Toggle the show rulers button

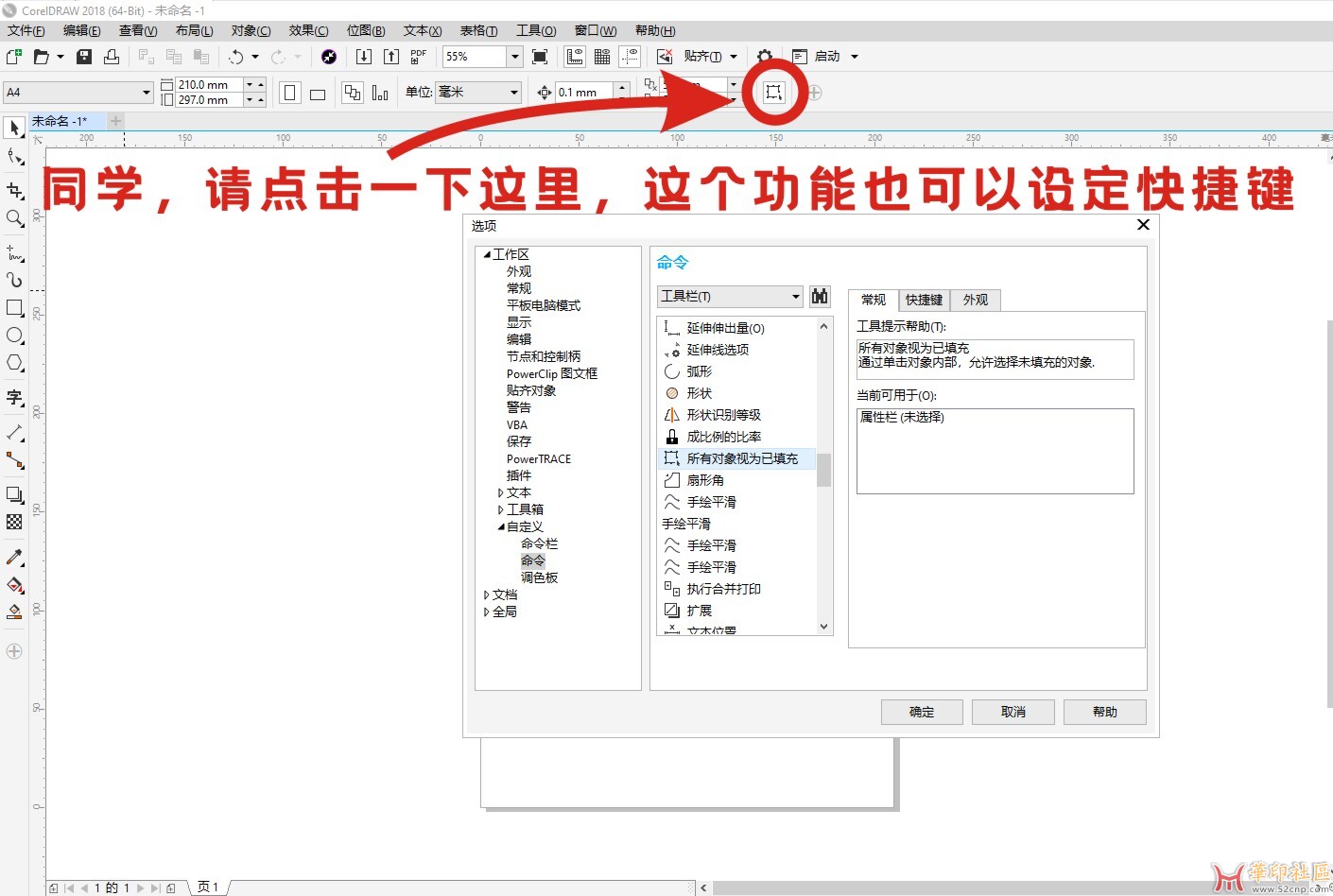575,57
